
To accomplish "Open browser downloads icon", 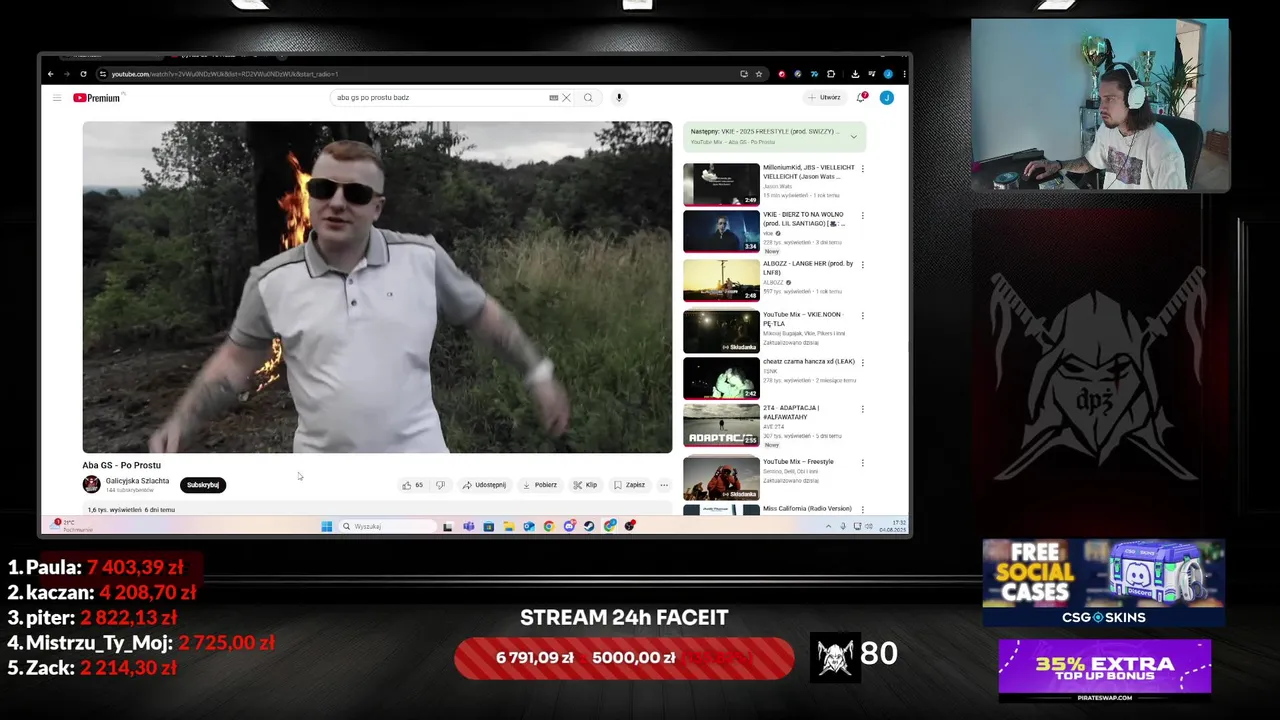I will coord(855,74).
